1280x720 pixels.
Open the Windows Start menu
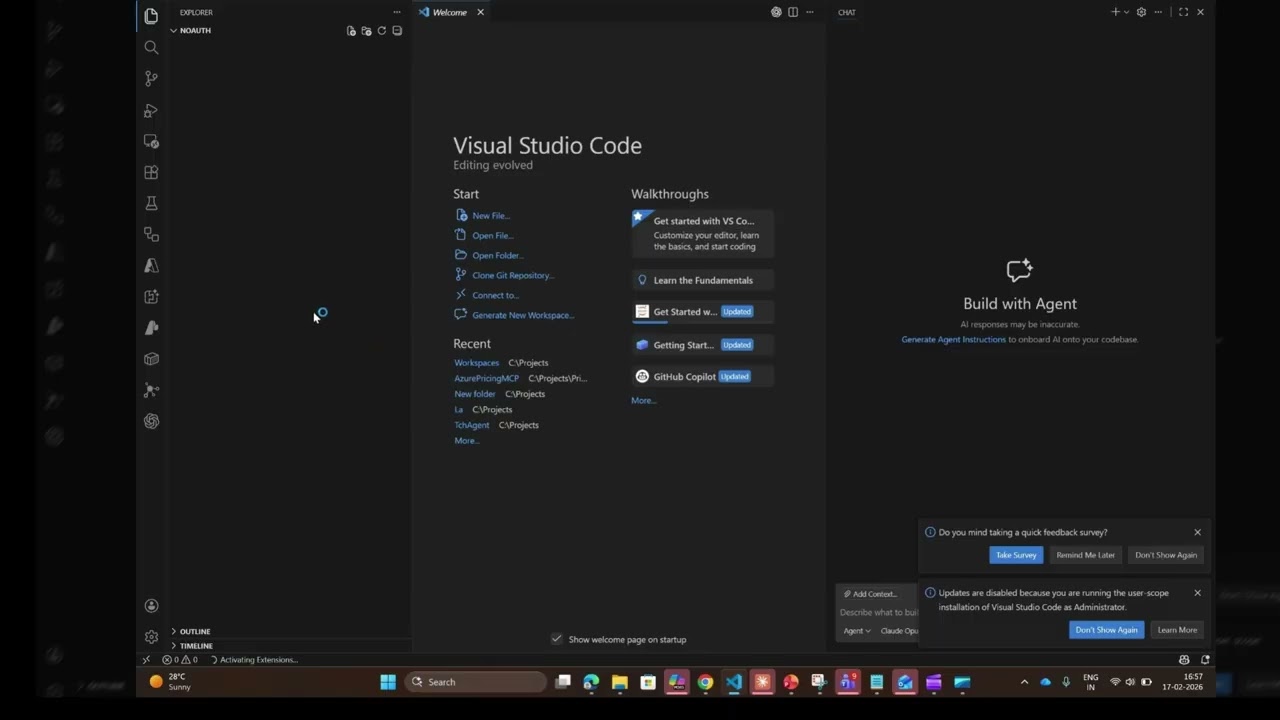point(388,682)
